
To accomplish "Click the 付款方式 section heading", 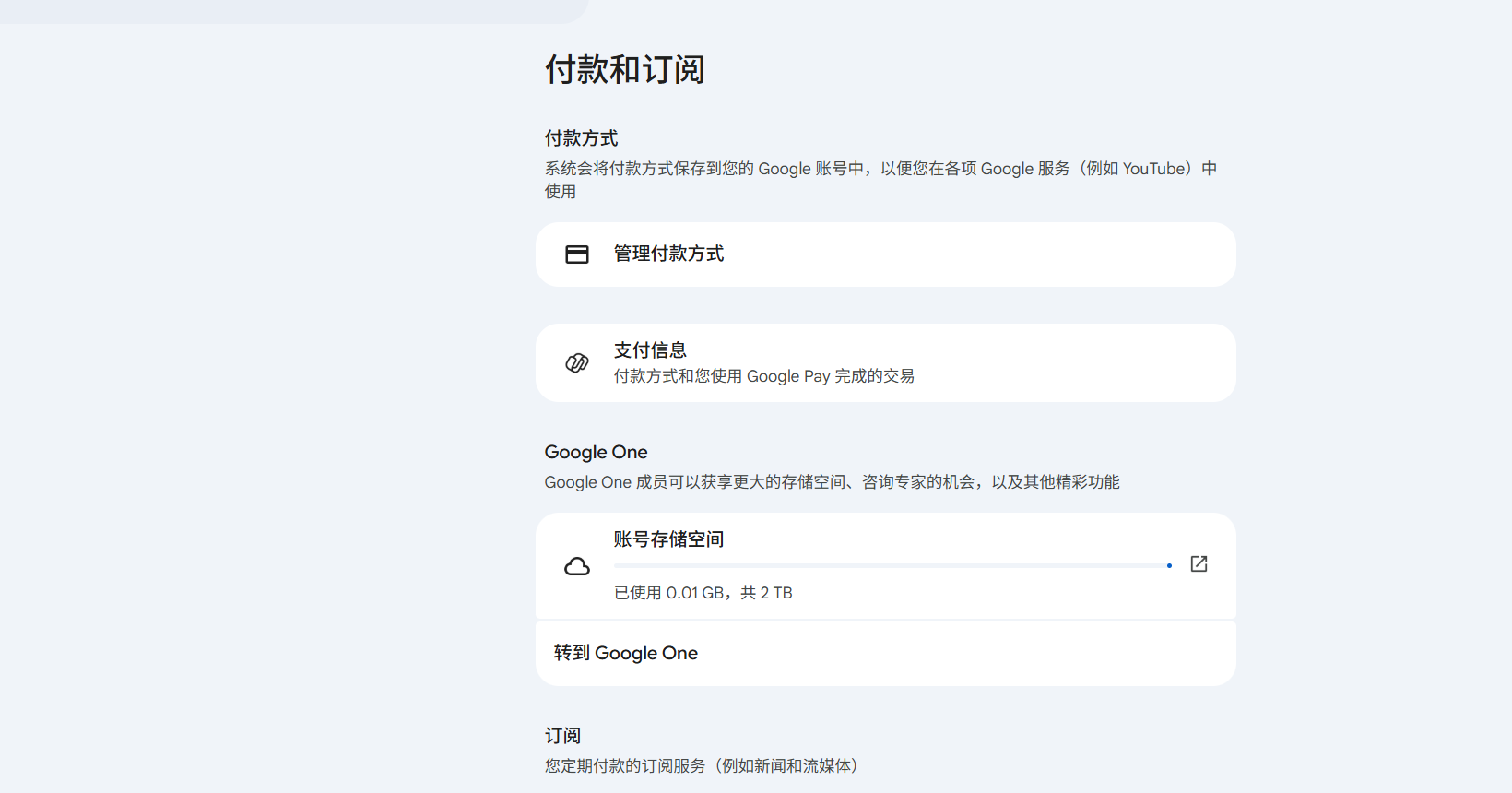I will coord(581,138).
